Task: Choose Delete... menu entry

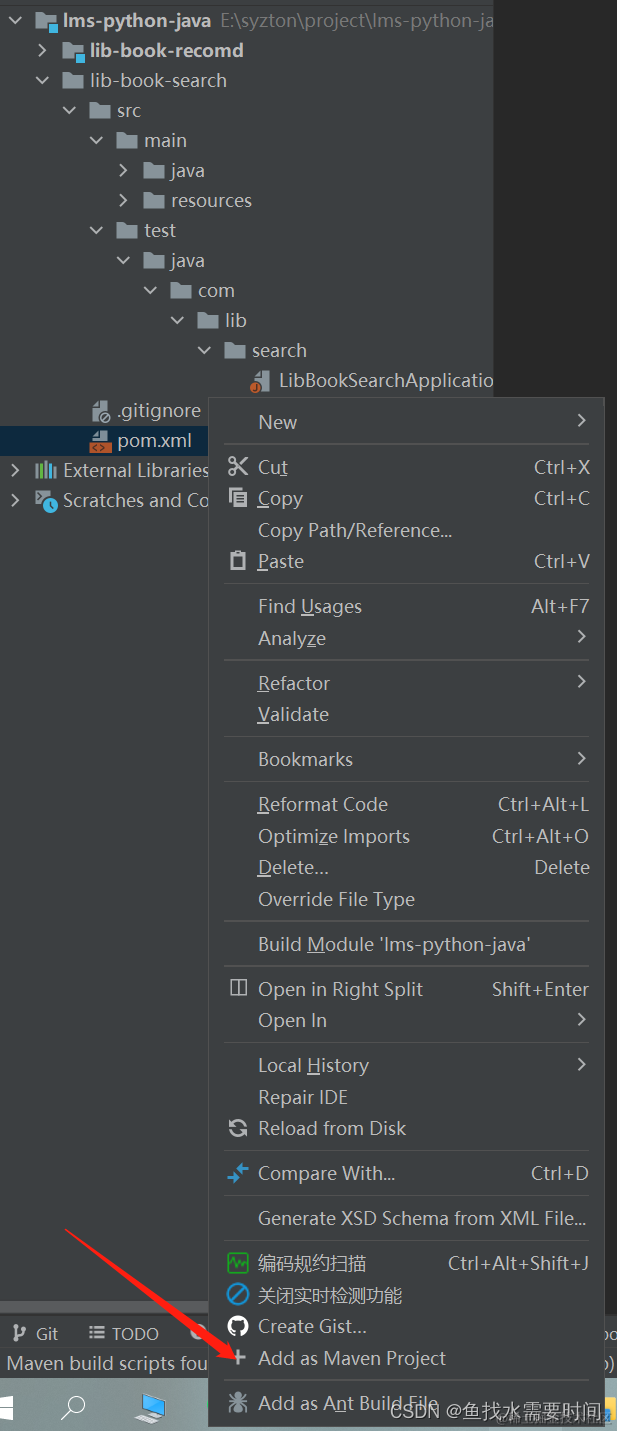Action: pos(293,867)
